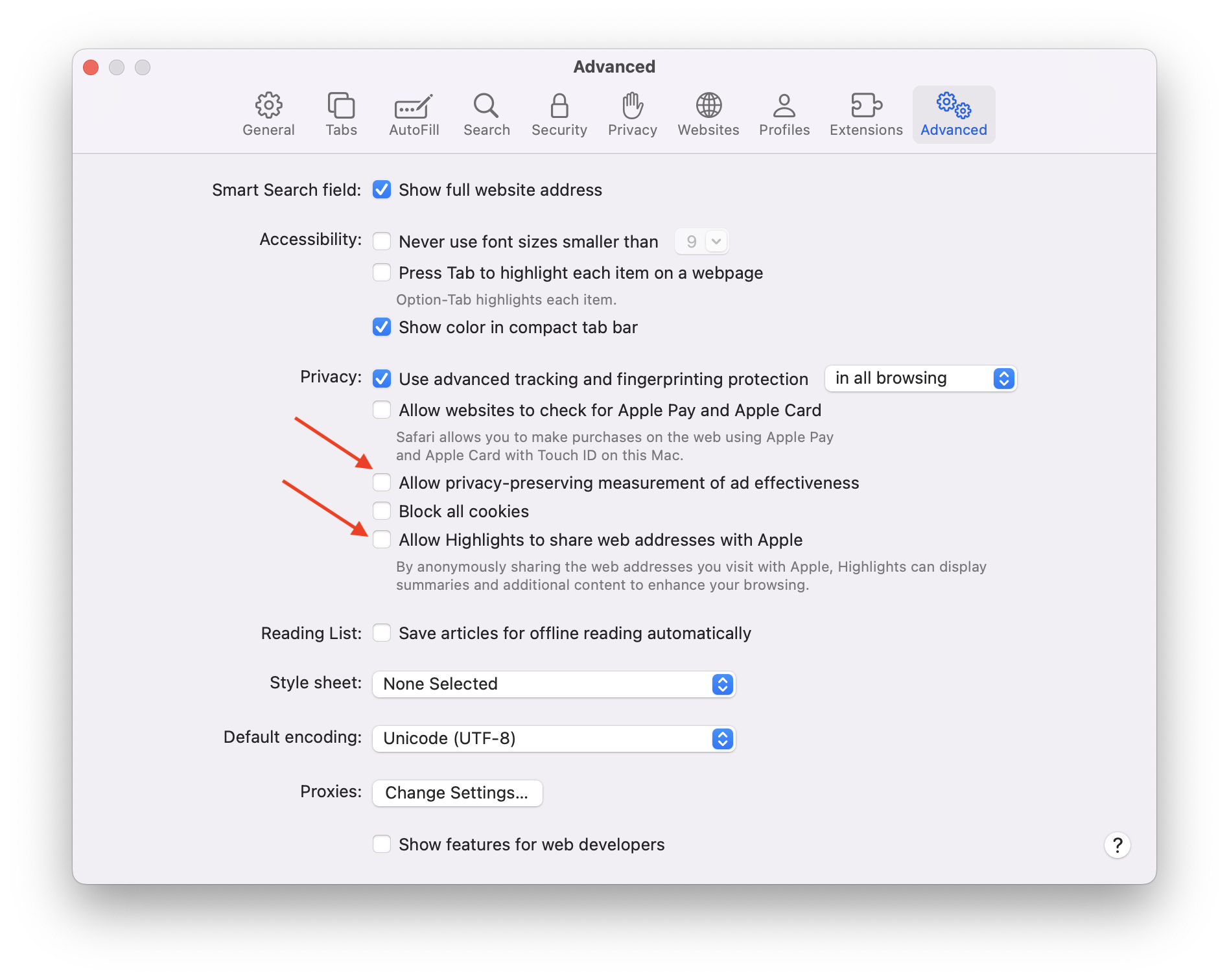Viewport: 1229px width, 980px height.
Task: Click the 'Reading List:' label
Action: [x=311, y=633]
